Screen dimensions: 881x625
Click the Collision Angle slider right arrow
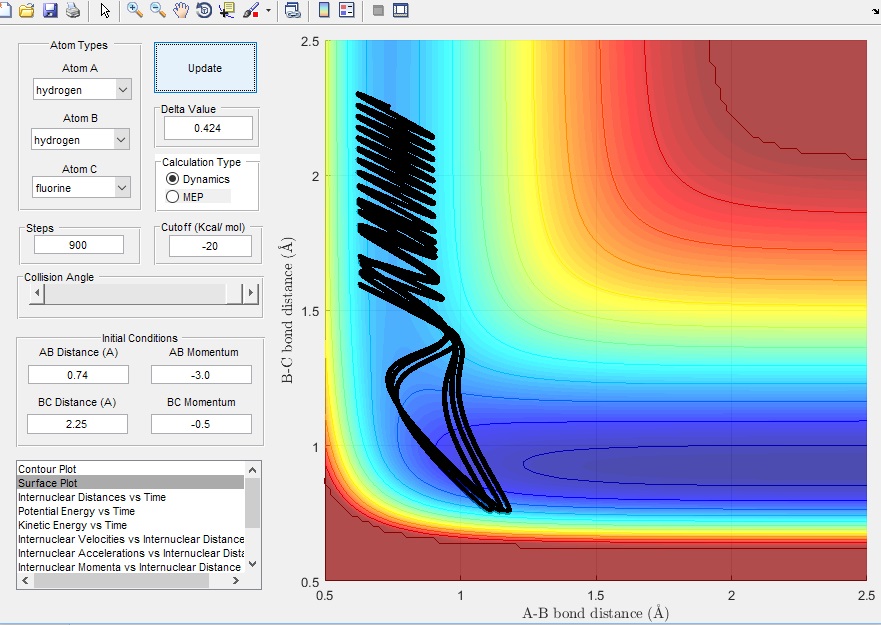[251, 294]
